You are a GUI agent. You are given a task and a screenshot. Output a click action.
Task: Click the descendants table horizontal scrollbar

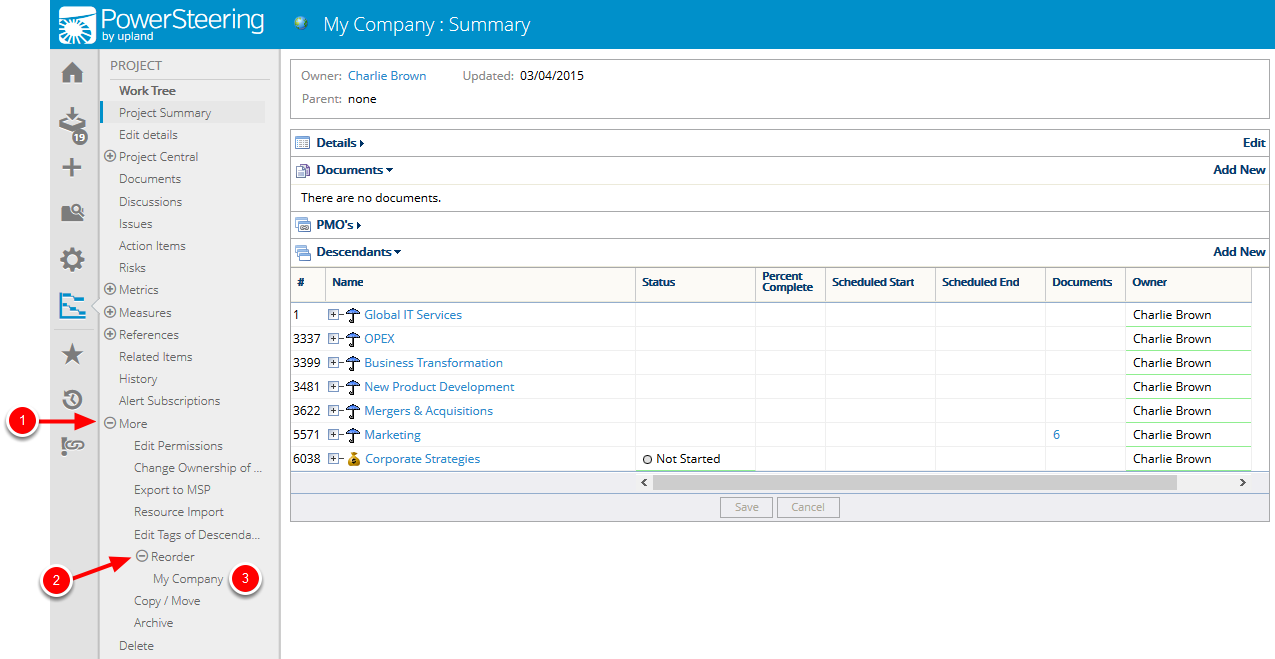(x=914, y=482)
